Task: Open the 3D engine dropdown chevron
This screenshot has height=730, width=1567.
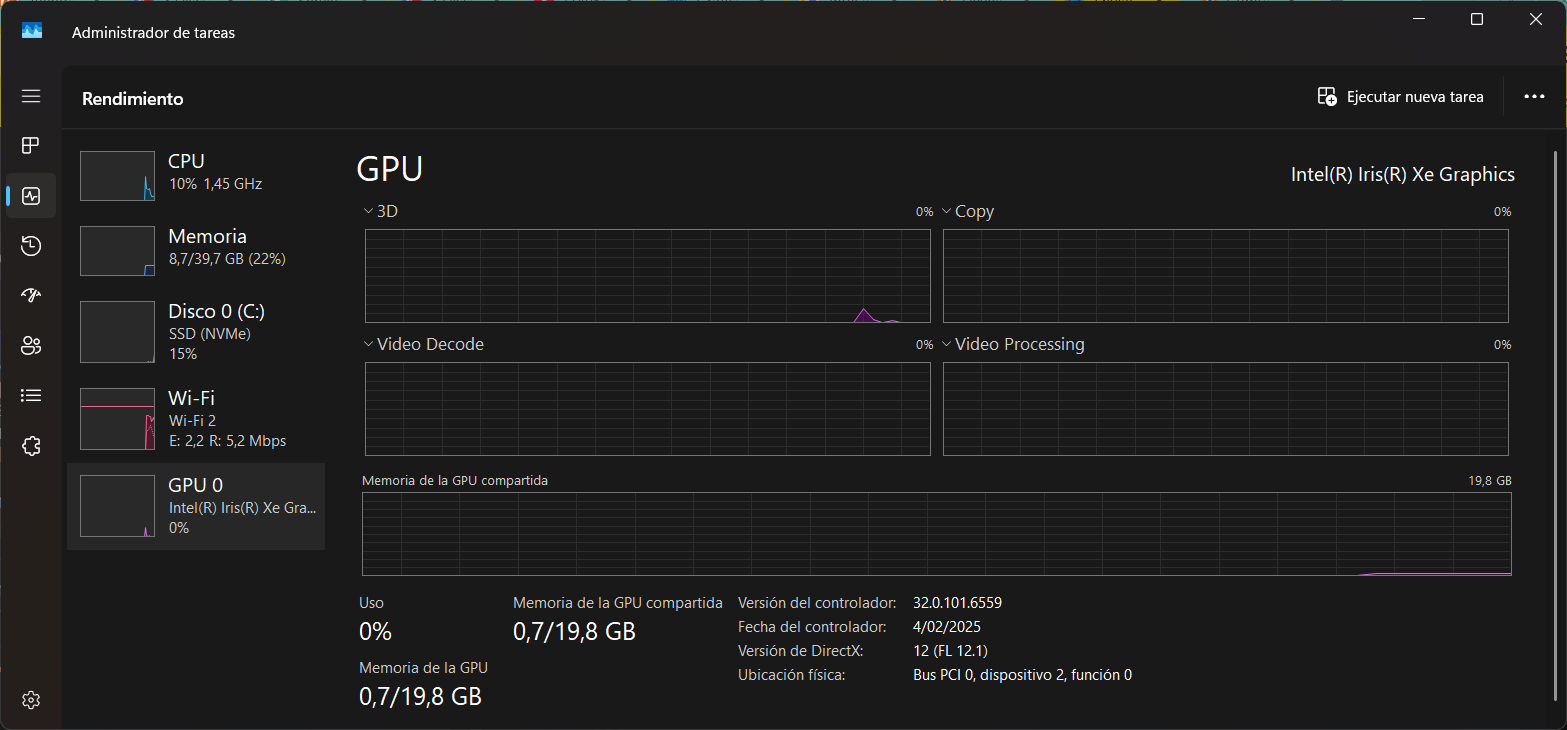Action: [368, 211]
